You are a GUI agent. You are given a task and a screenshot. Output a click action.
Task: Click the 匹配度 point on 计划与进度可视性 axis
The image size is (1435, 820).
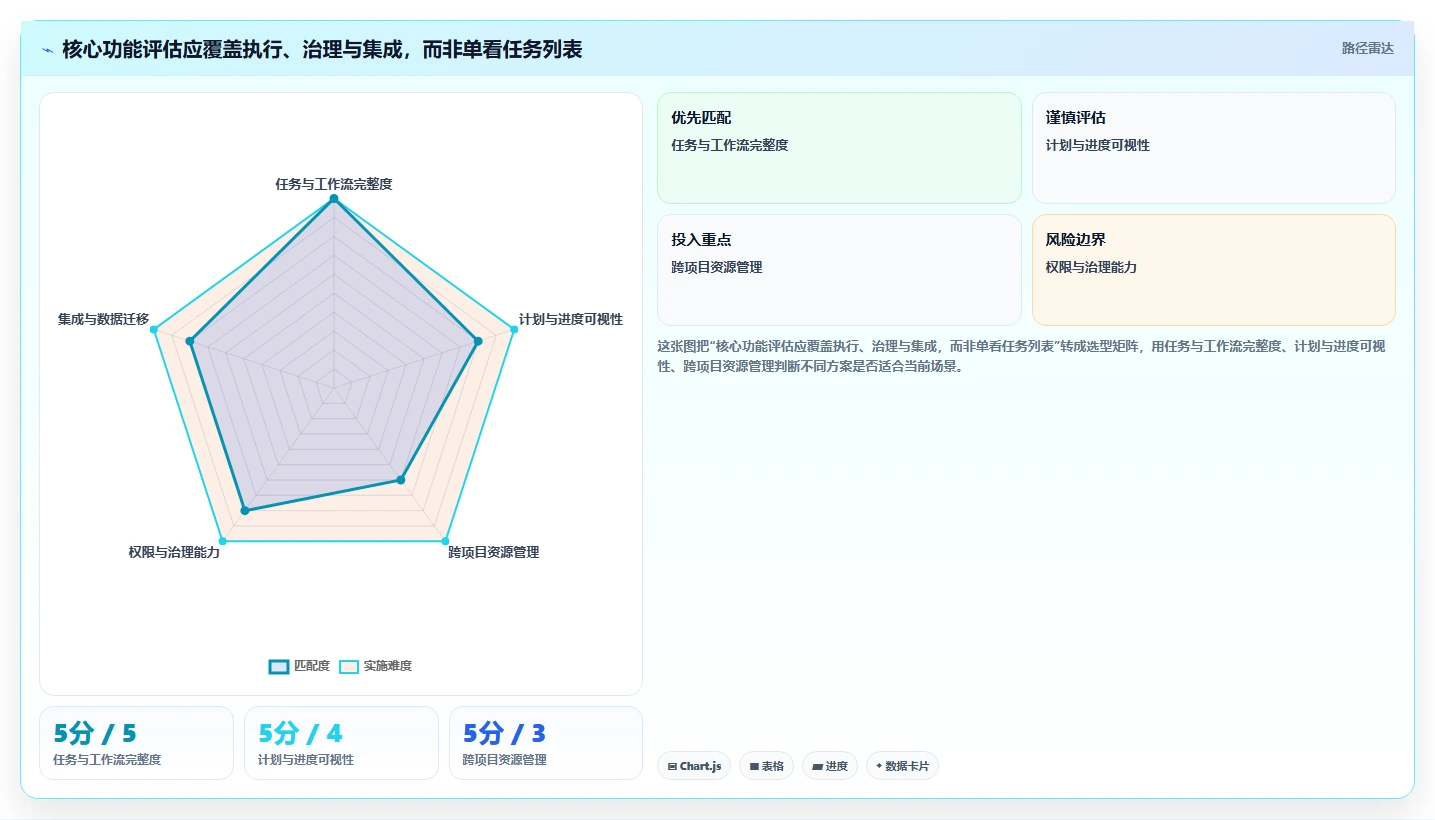coord(478,341)
